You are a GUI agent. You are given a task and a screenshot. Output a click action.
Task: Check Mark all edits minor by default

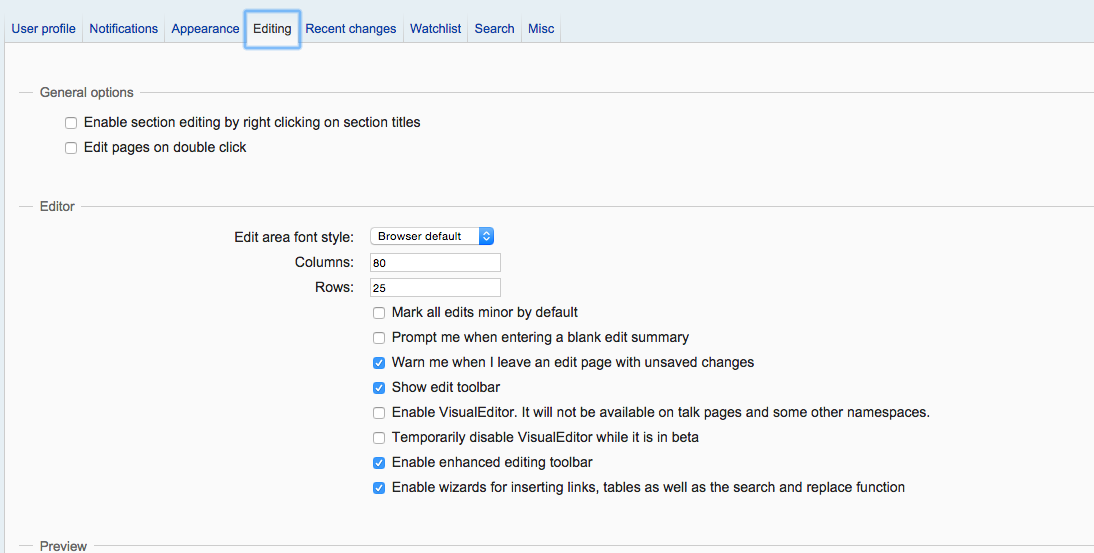tap(379, 313)
